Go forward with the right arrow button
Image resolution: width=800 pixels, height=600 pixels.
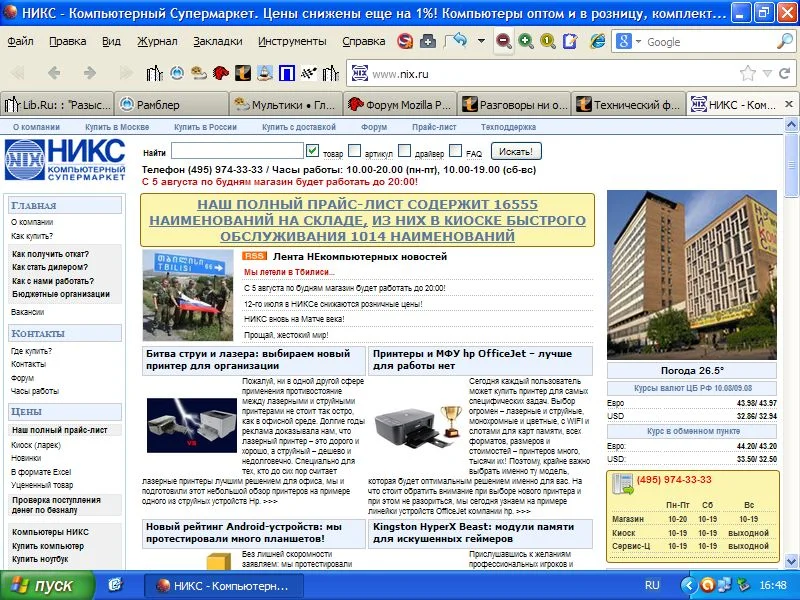click(90, 73)
